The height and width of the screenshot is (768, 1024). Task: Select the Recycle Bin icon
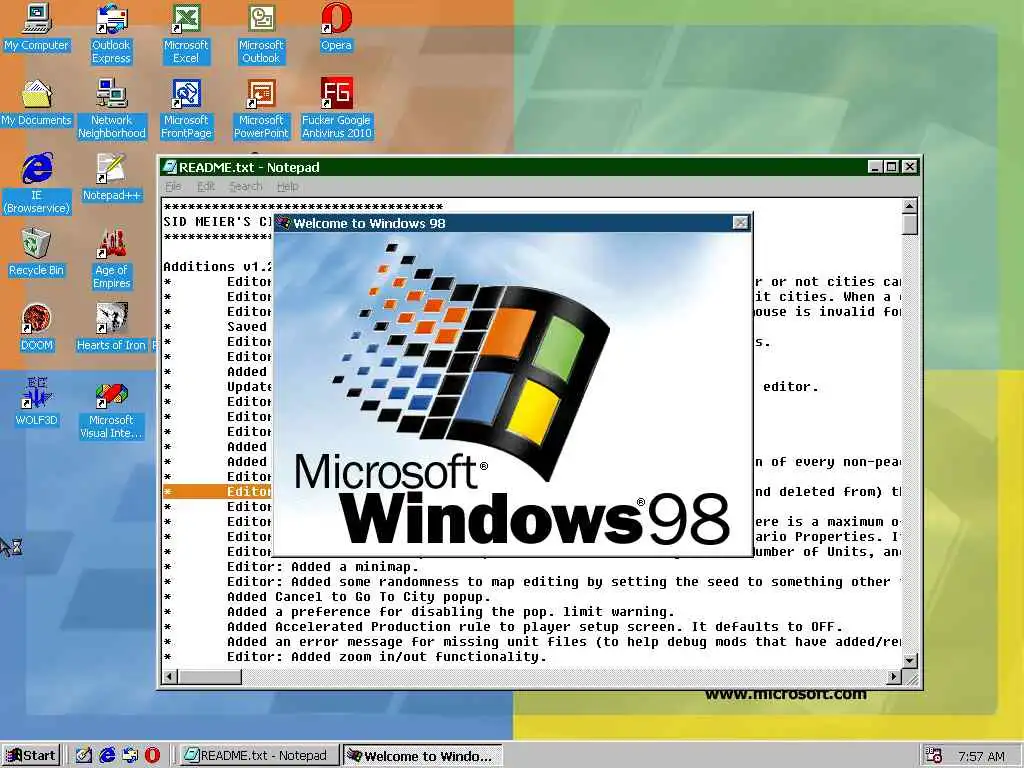click(37, 253)
